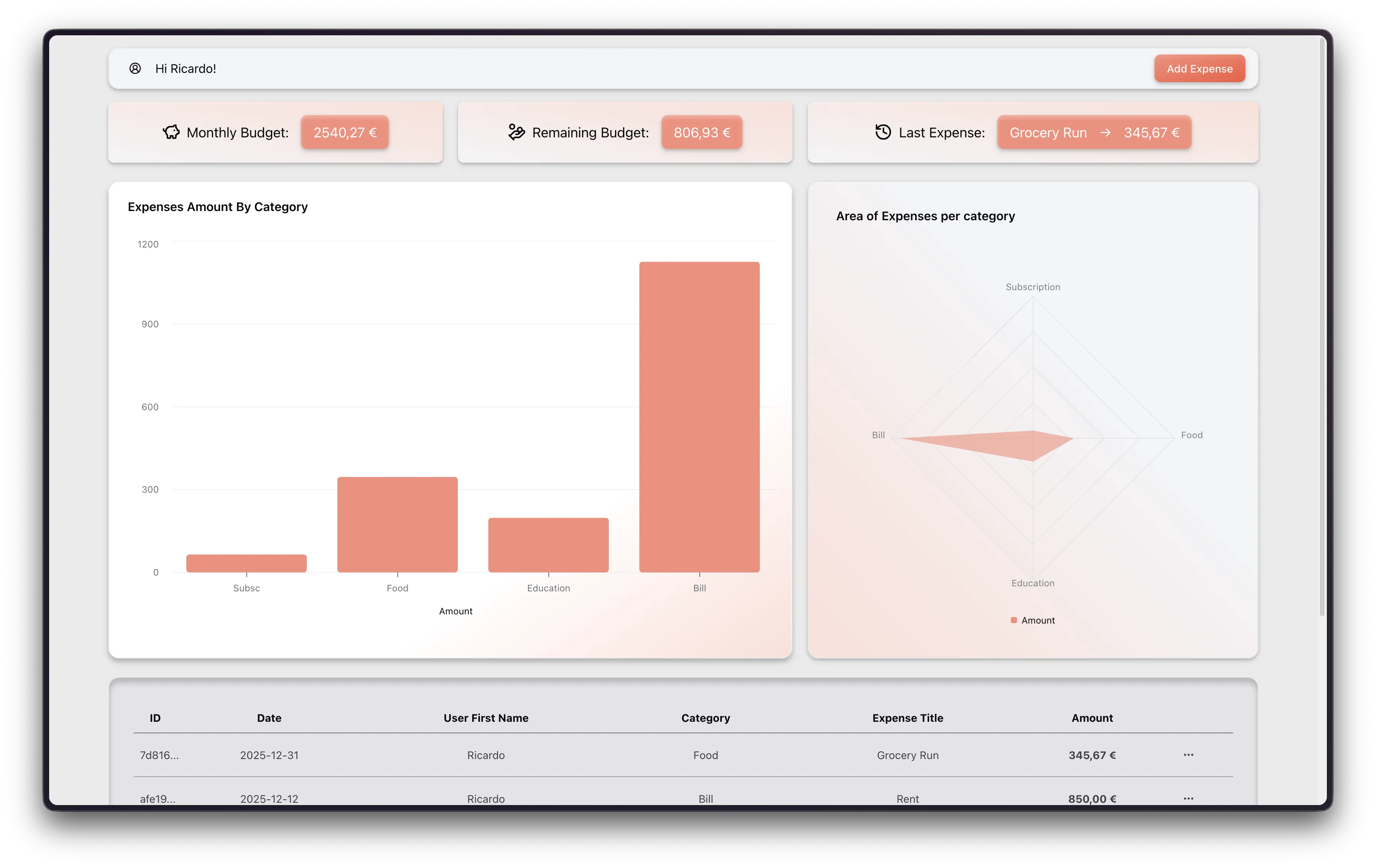Viewport: 1376px width, 868px height.
Task: Click the 806,93 € remaining budget badge
Action: coord(701,132)
